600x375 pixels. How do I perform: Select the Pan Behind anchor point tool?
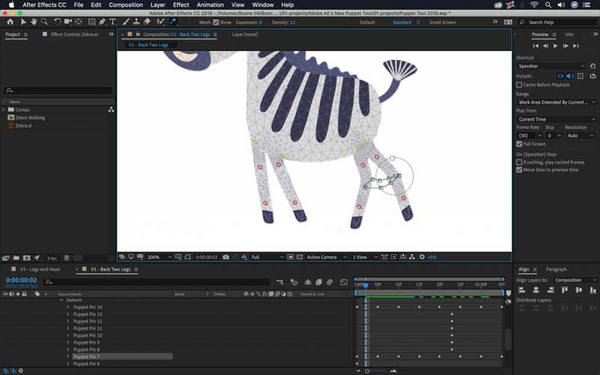tap(79, 22)
